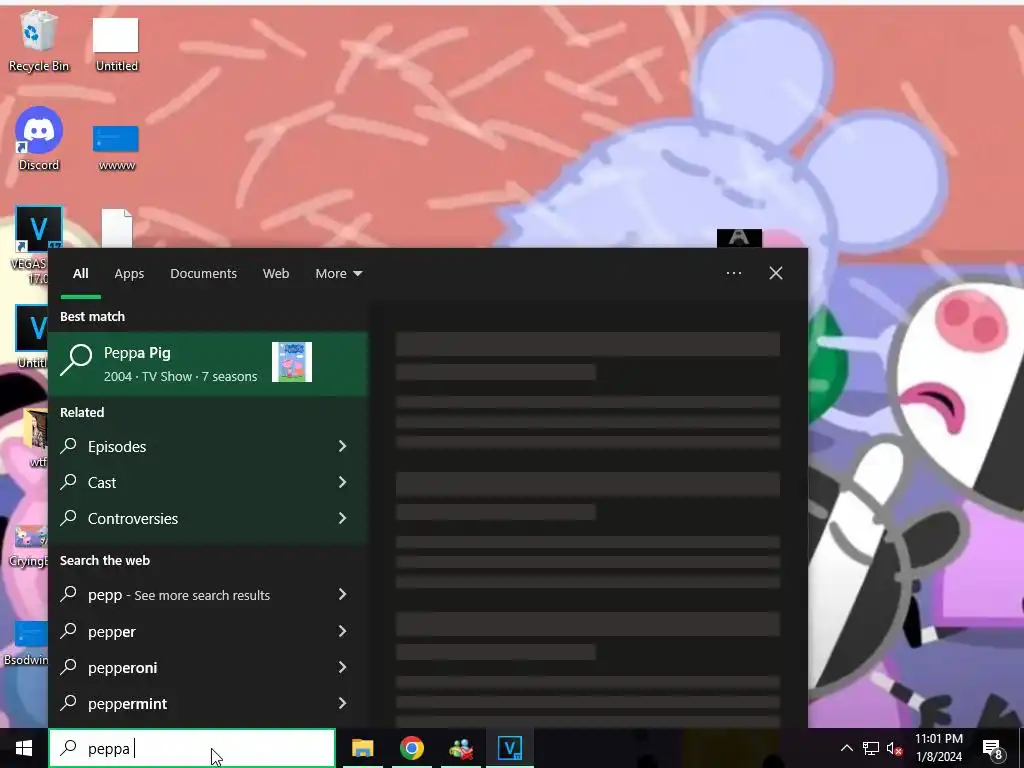Open File Explorer from the taskbar
The height and width of the screenshot is (768, 1024).
(362, 748)
